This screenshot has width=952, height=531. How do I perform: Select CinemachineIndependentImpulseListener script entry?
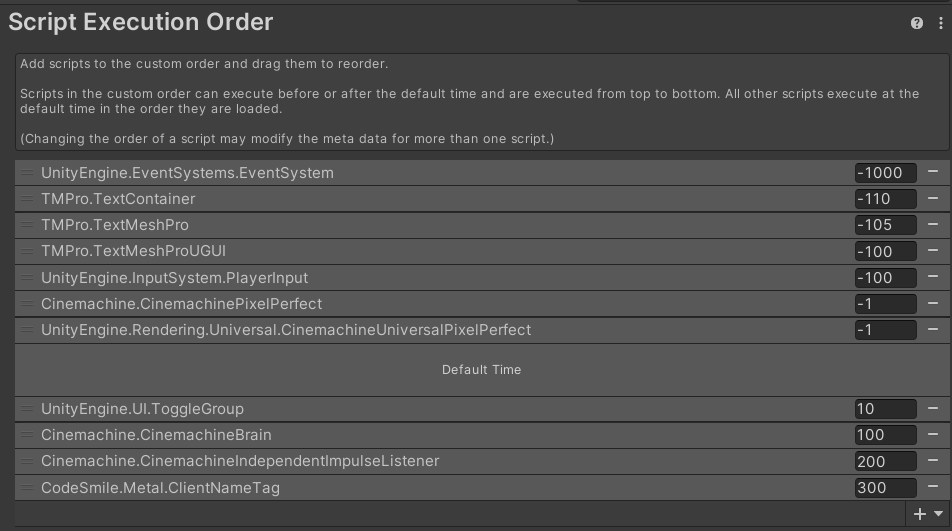tap(240, 461)
